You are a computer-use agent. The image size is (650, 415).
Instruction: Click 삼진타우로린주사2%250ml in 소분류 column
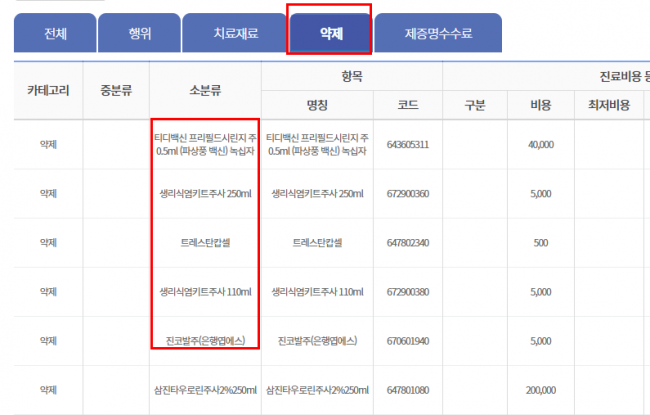pyautogui.click(x=205, y=390)
